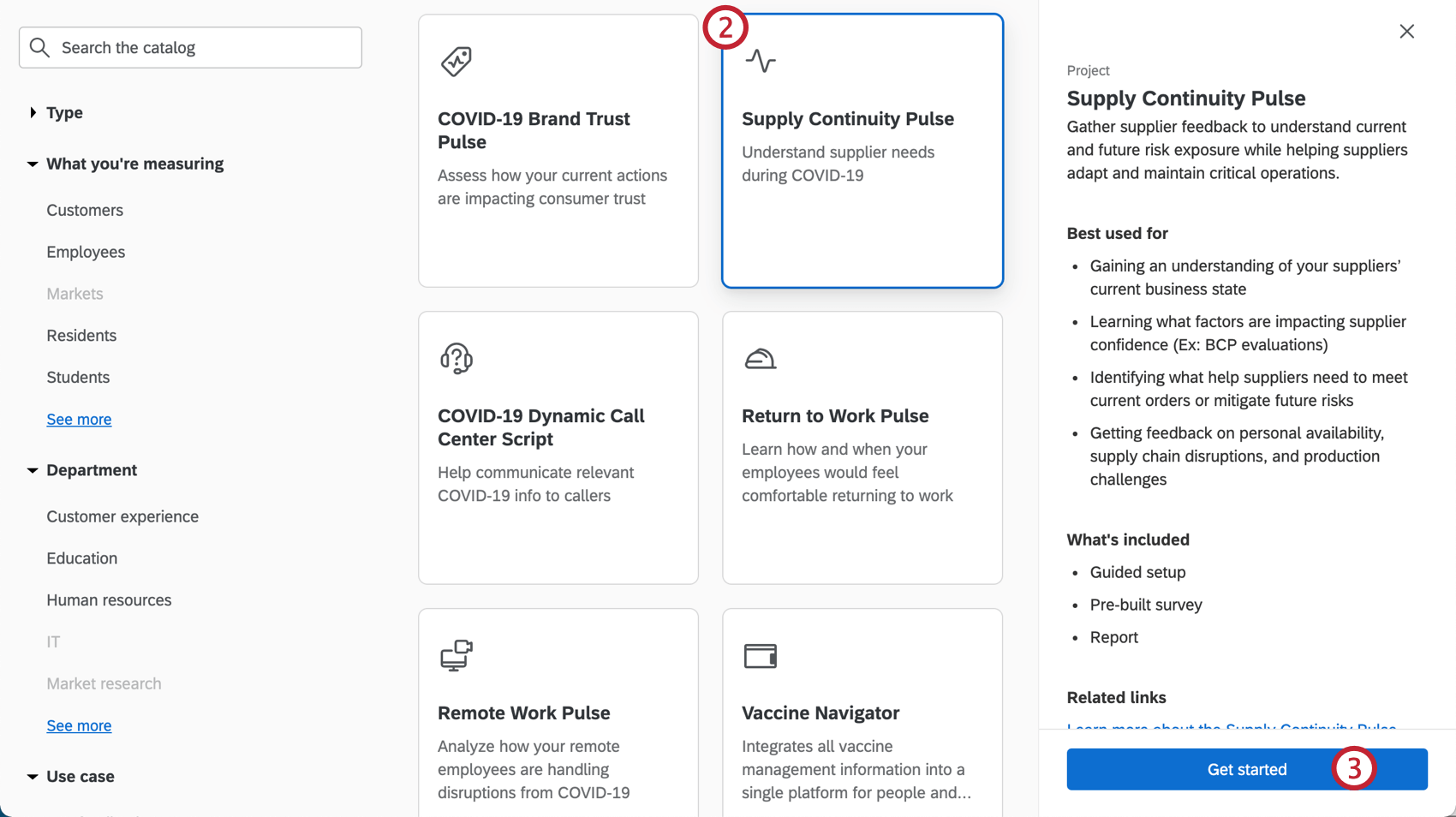Click the waveform icon on Supply Continuity Pulse
The image size is (1456, 817).
[x=761, y=61]
